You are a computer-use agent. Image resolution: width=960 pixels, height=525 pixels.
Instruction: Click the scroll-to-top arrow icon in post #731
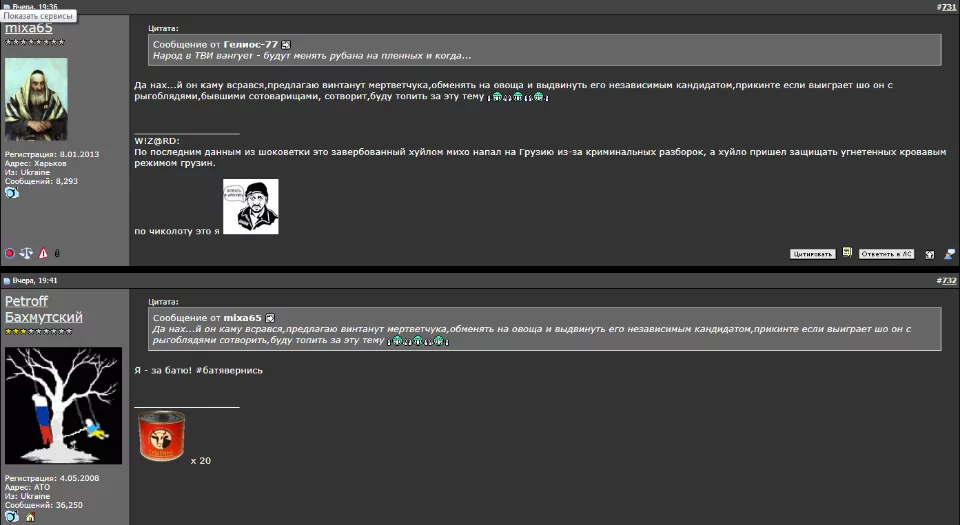click(929, 255)
